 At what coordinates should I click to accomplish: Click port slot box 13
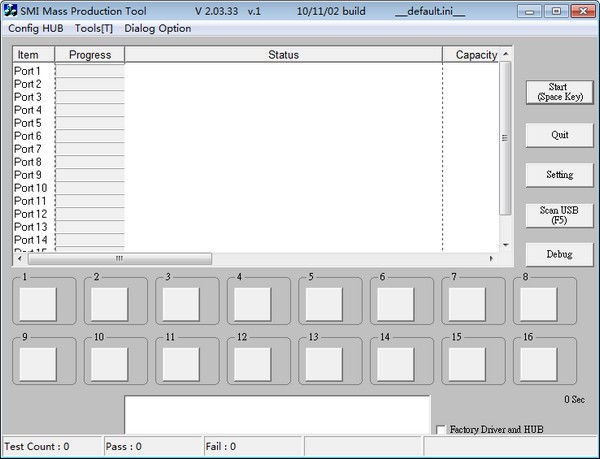(324, 365)
